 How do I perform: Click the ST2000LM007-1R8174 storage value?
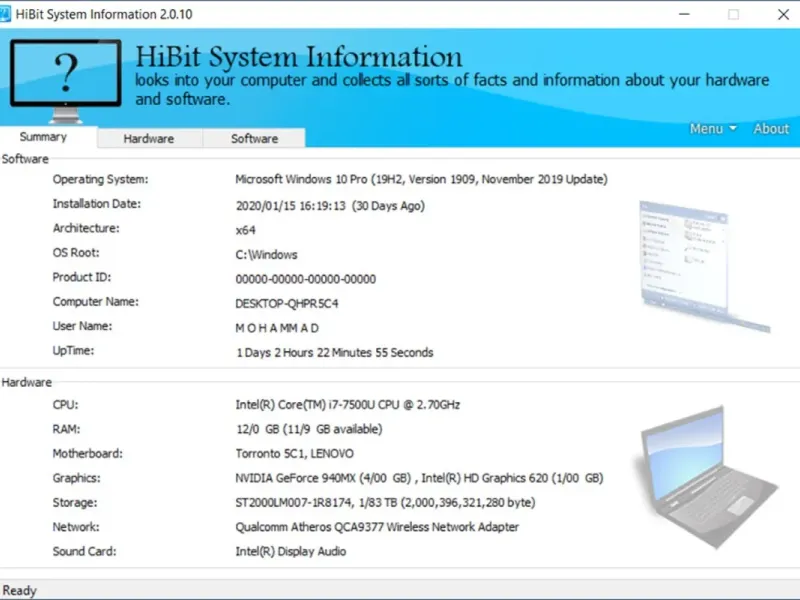385,503
